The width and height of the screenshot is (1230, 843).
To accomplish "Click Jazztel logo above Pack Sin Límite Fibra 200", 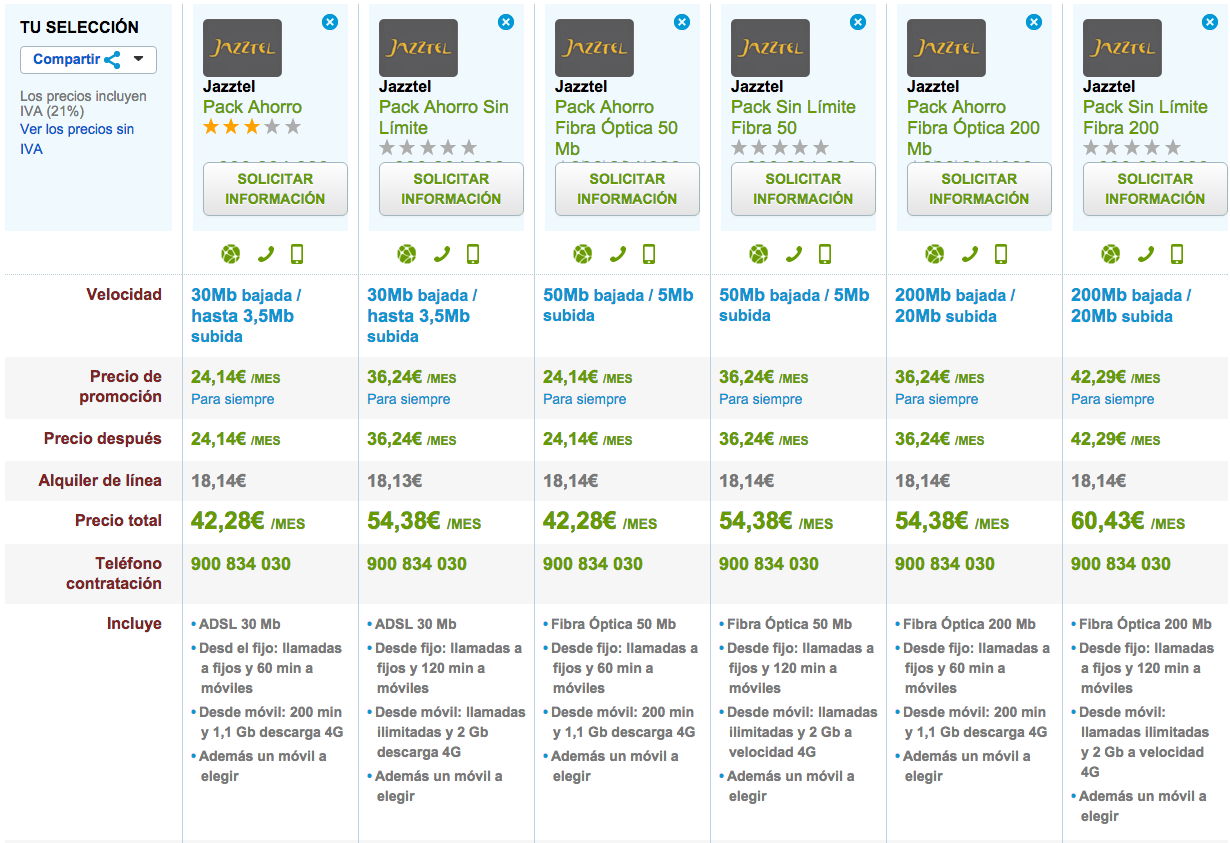I will coord(1122,48).
